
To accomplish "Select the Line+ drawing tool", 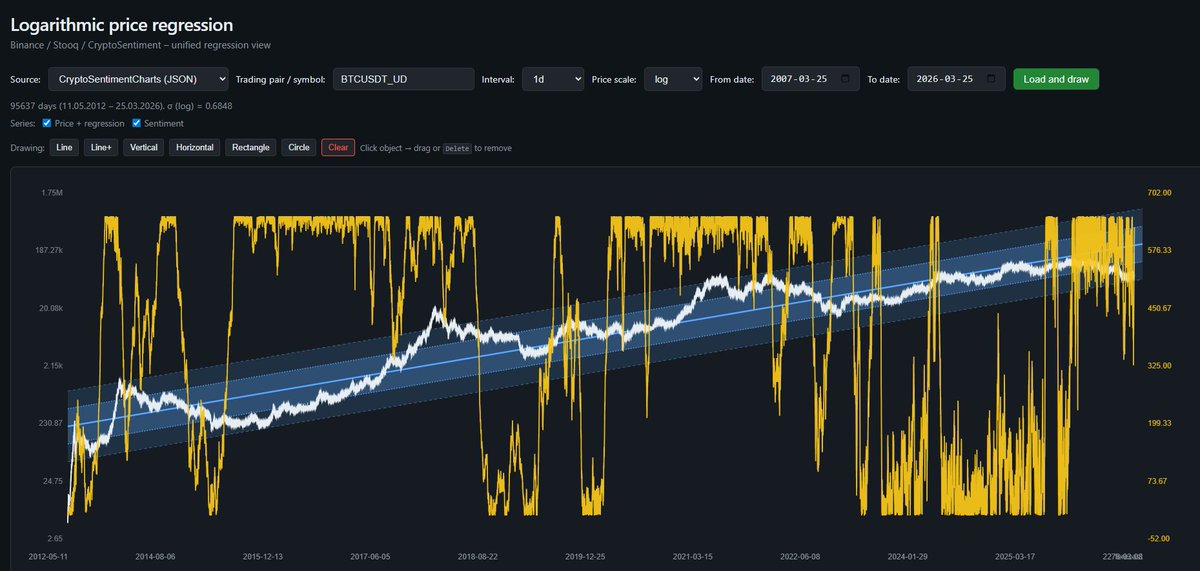I will pos(101,147).
